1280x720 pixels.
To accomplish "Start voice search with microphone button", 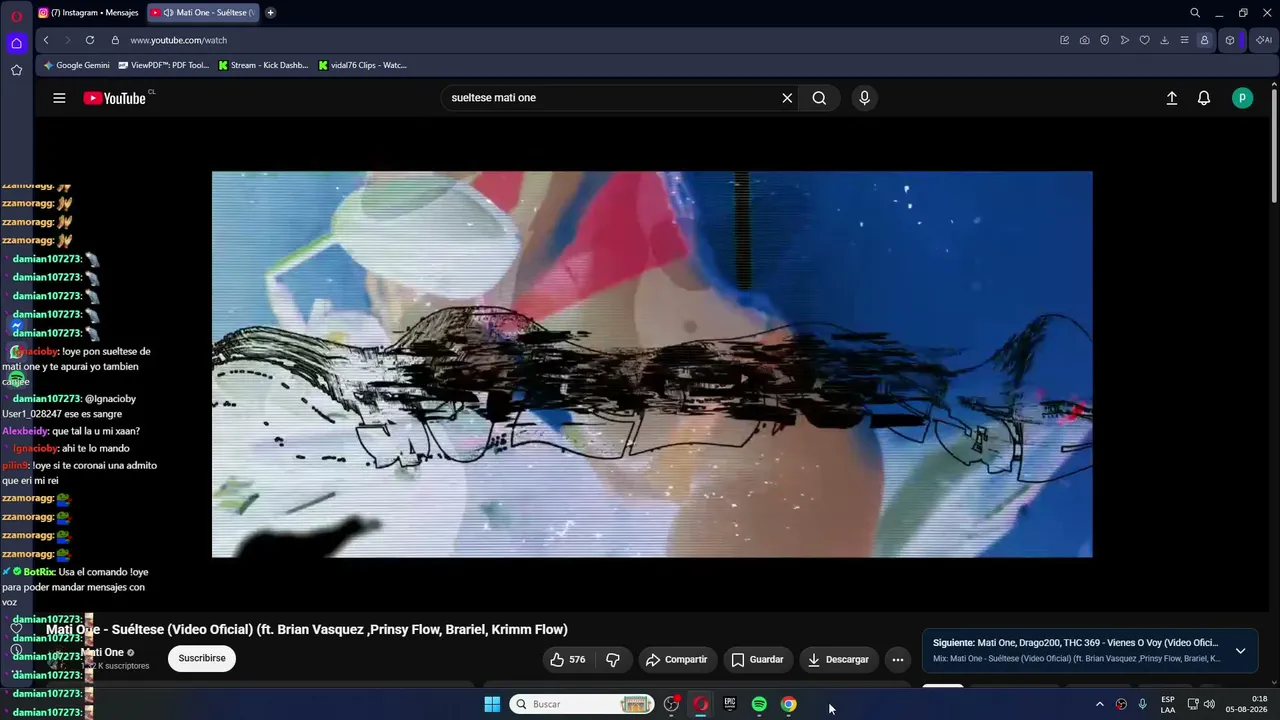I will [865, 98].
